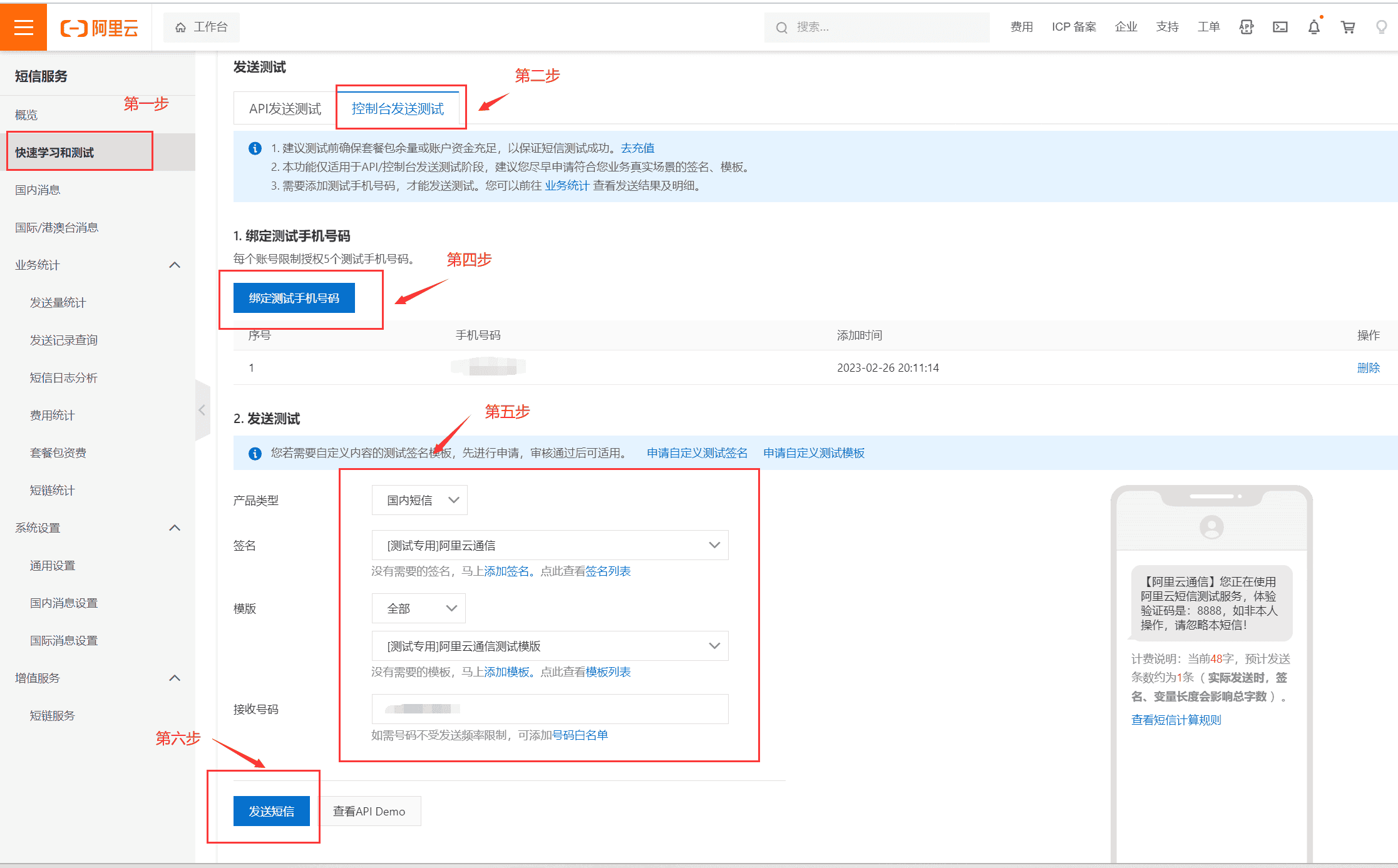Open the 阿里云通信测试模版 dropdown

[x=550, y=646]
